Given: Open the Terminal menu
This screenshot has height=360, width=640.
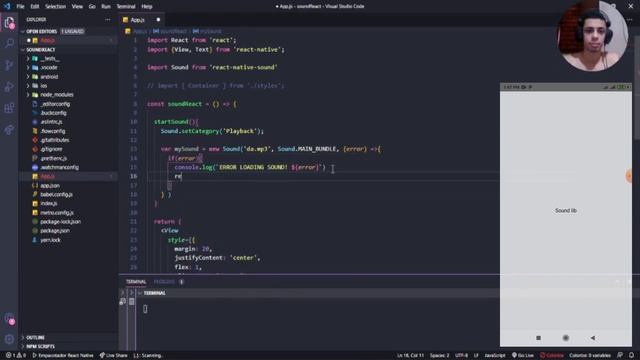Looking at the screenshot, I should [x=126, y=7].
